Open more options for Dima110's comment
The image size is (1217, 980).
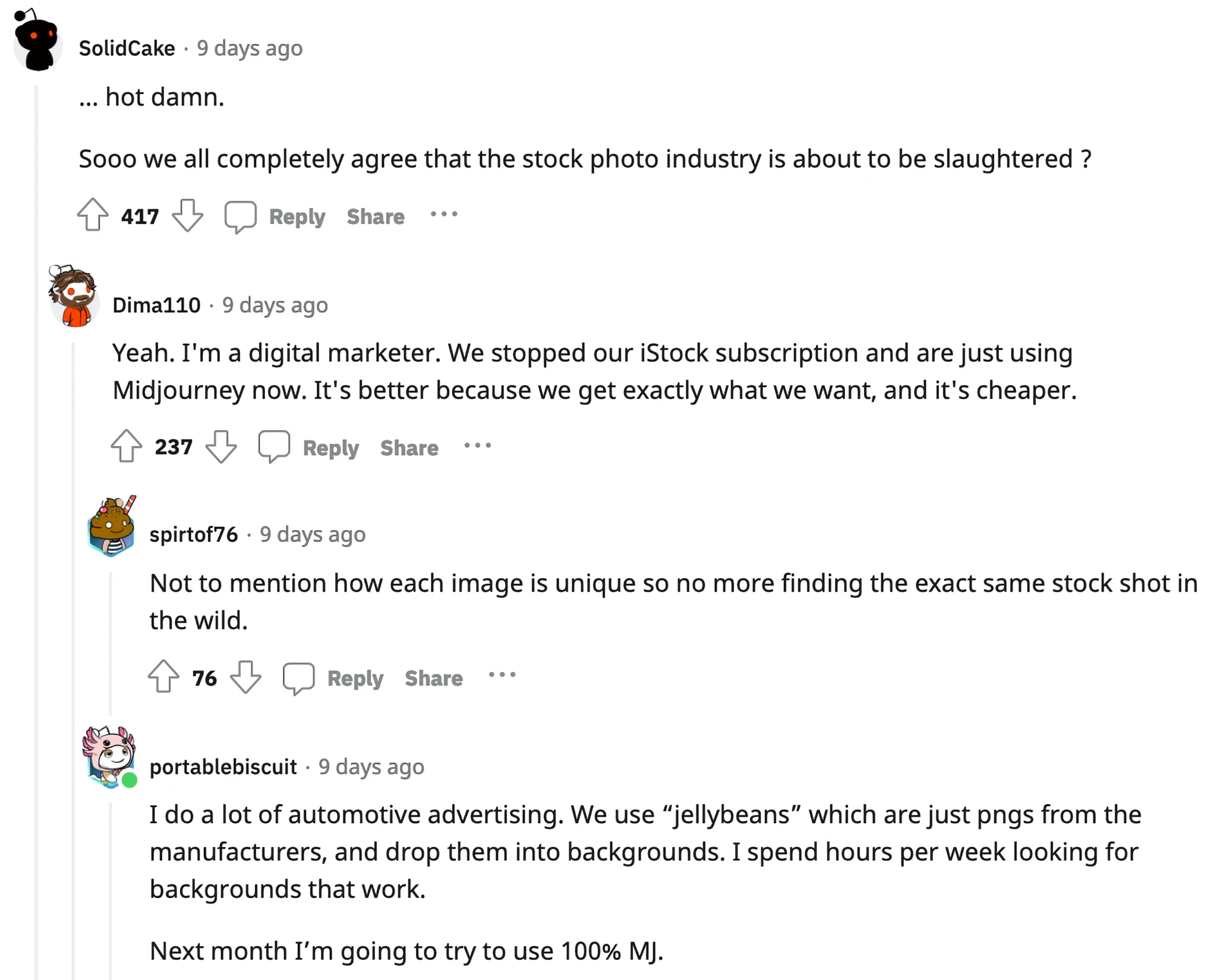(x=478, y=445)
